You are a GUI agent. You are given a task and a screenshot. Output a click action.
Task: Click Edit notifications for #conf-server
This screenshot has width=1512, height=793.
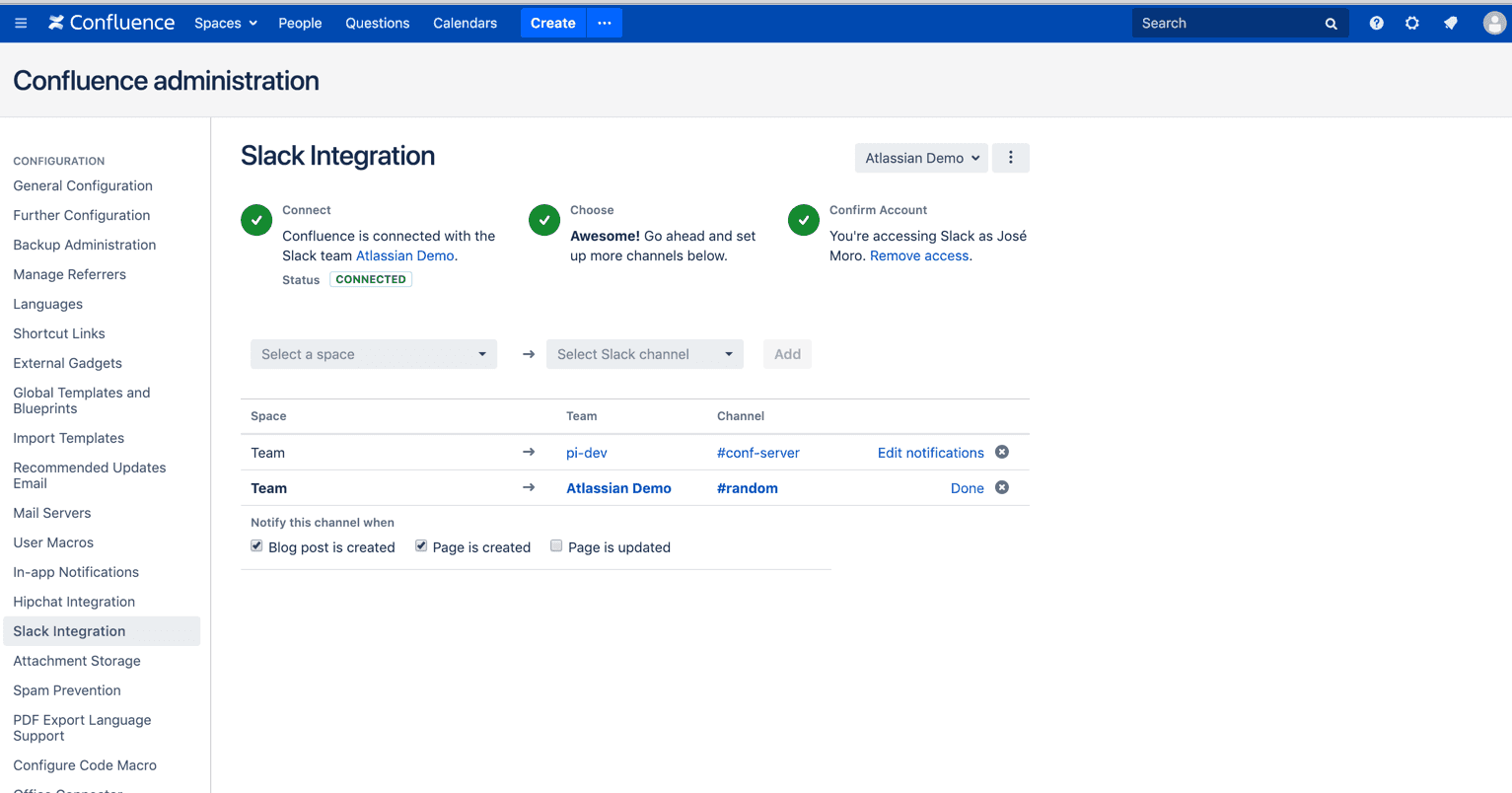[x=930, y=453]
